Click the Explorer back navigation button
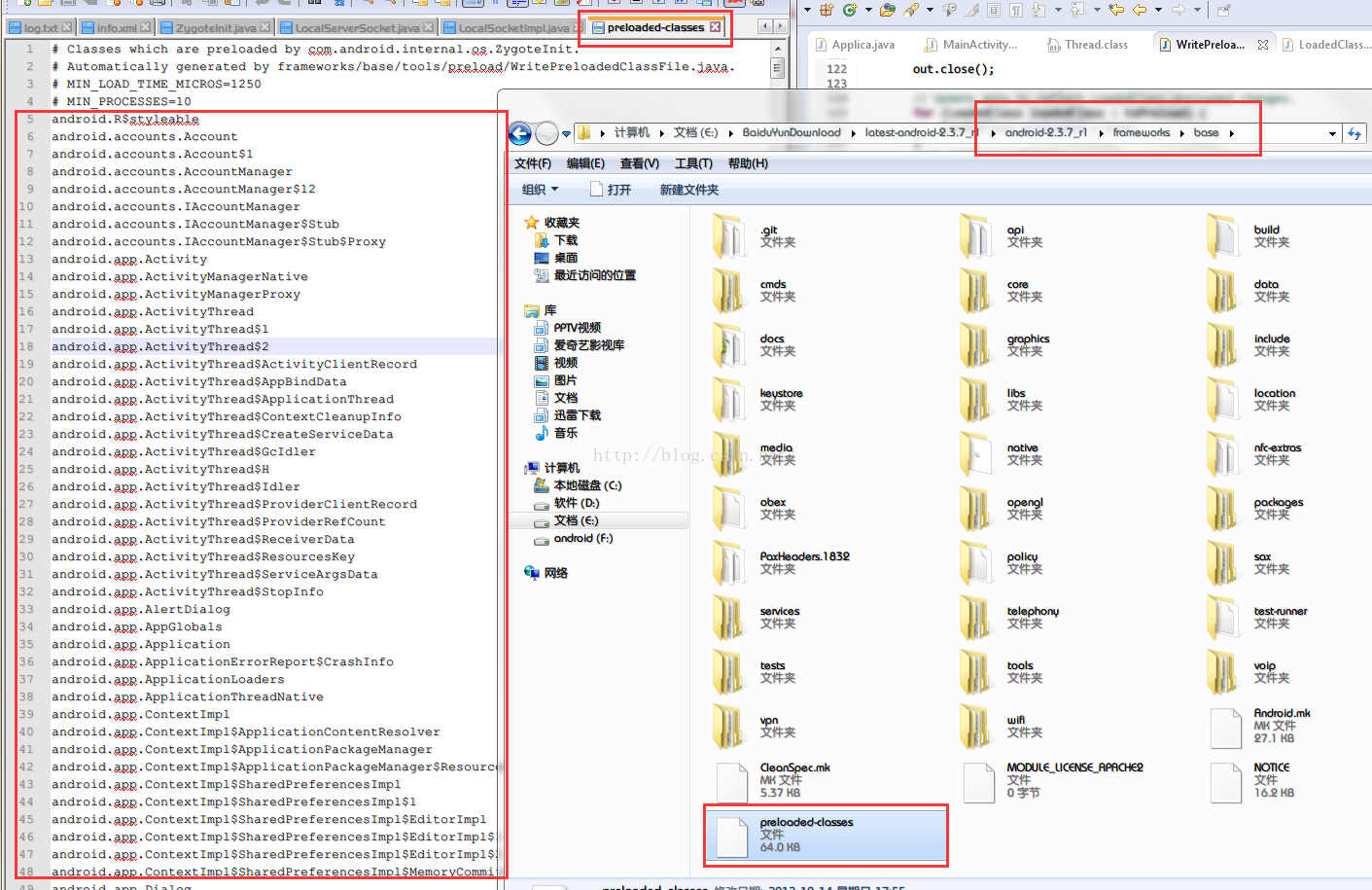Screen dimensions: 1372x890 click(x=520, y=133)
